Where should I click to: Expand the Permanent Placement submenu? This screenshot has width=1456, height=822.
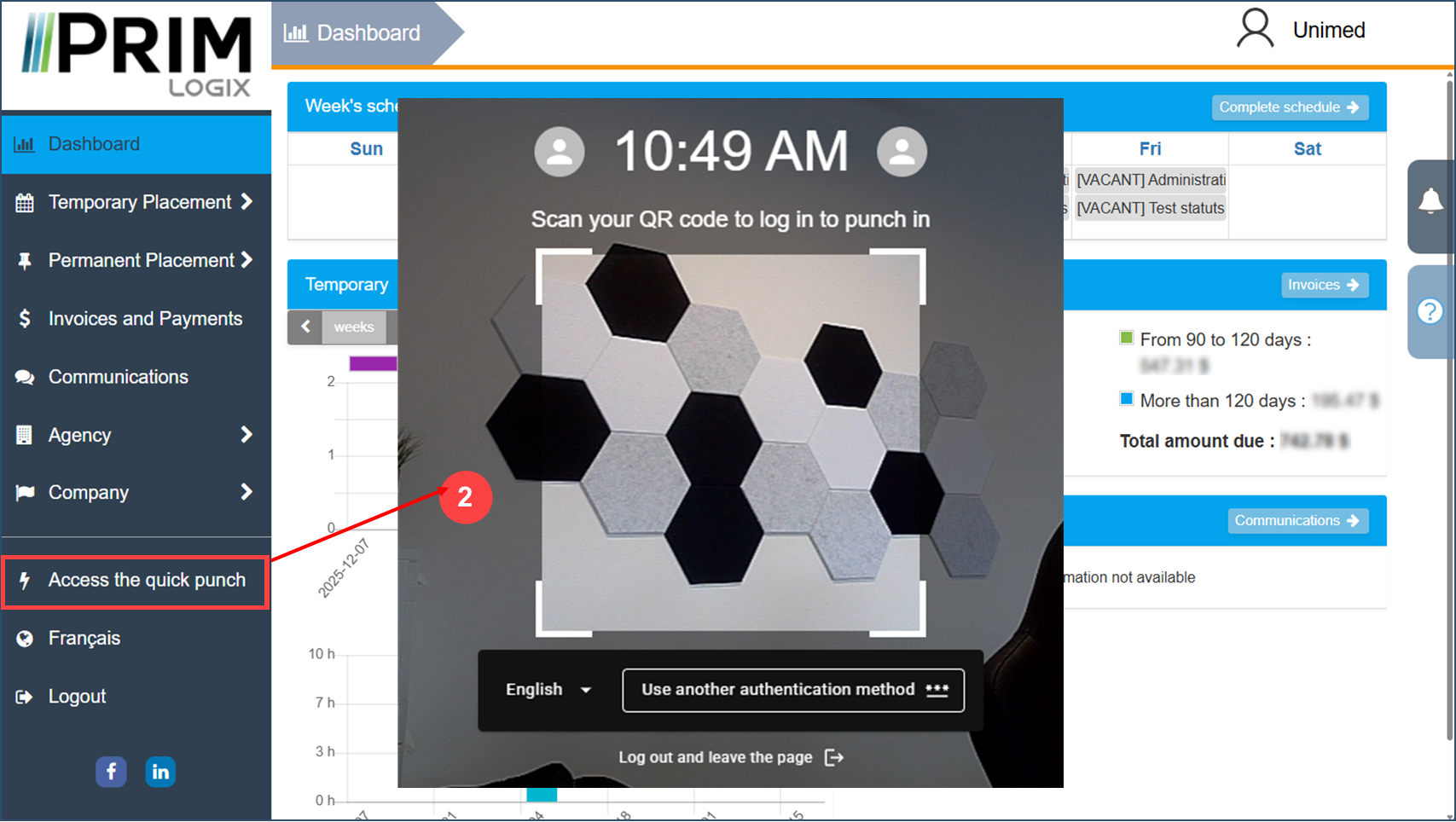tap(247, 260)
